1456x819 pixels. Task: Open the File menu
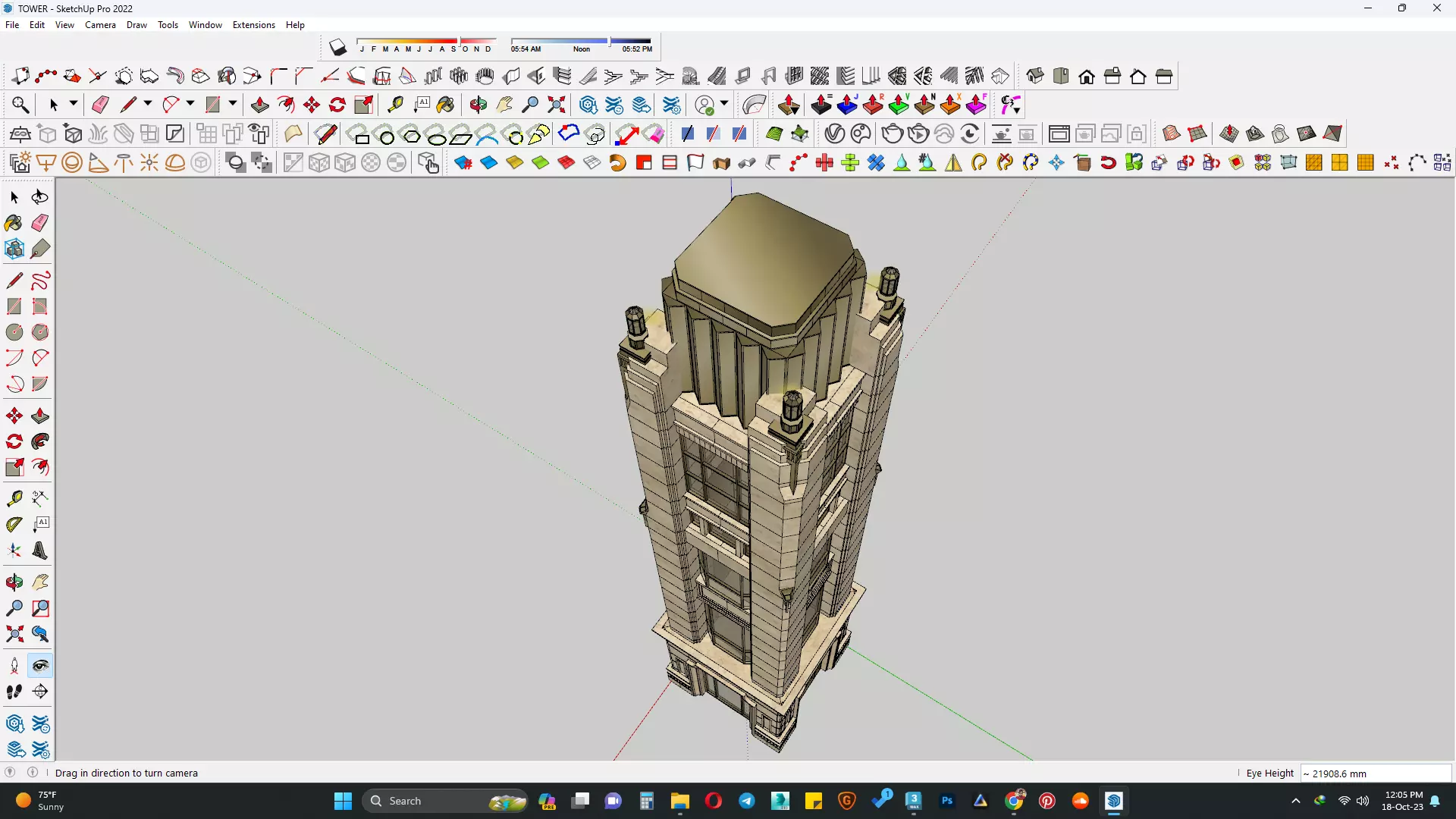(x=12, y=25)
